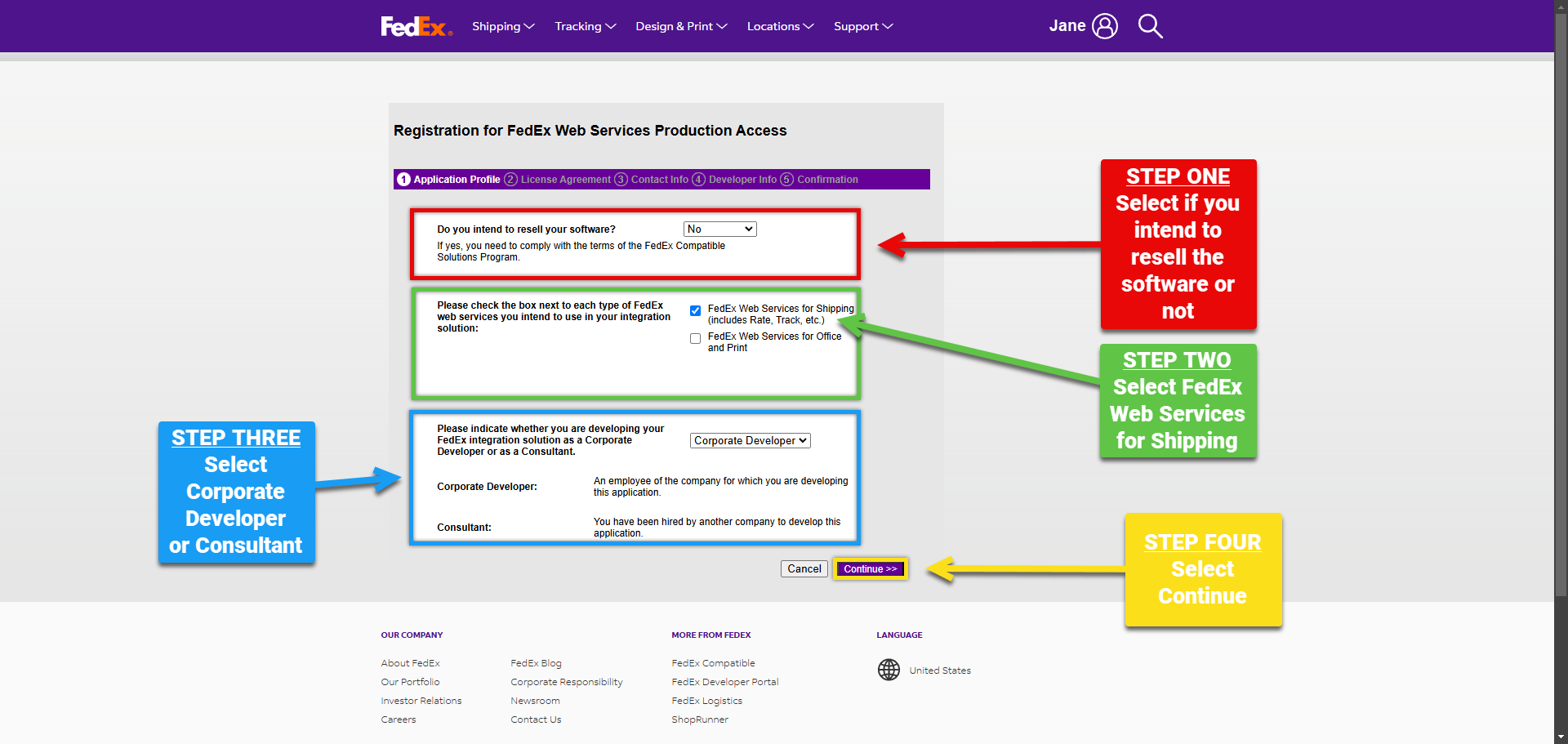Expand the Shipping menu
This screenshot has height=744, width=1568.
503,26
